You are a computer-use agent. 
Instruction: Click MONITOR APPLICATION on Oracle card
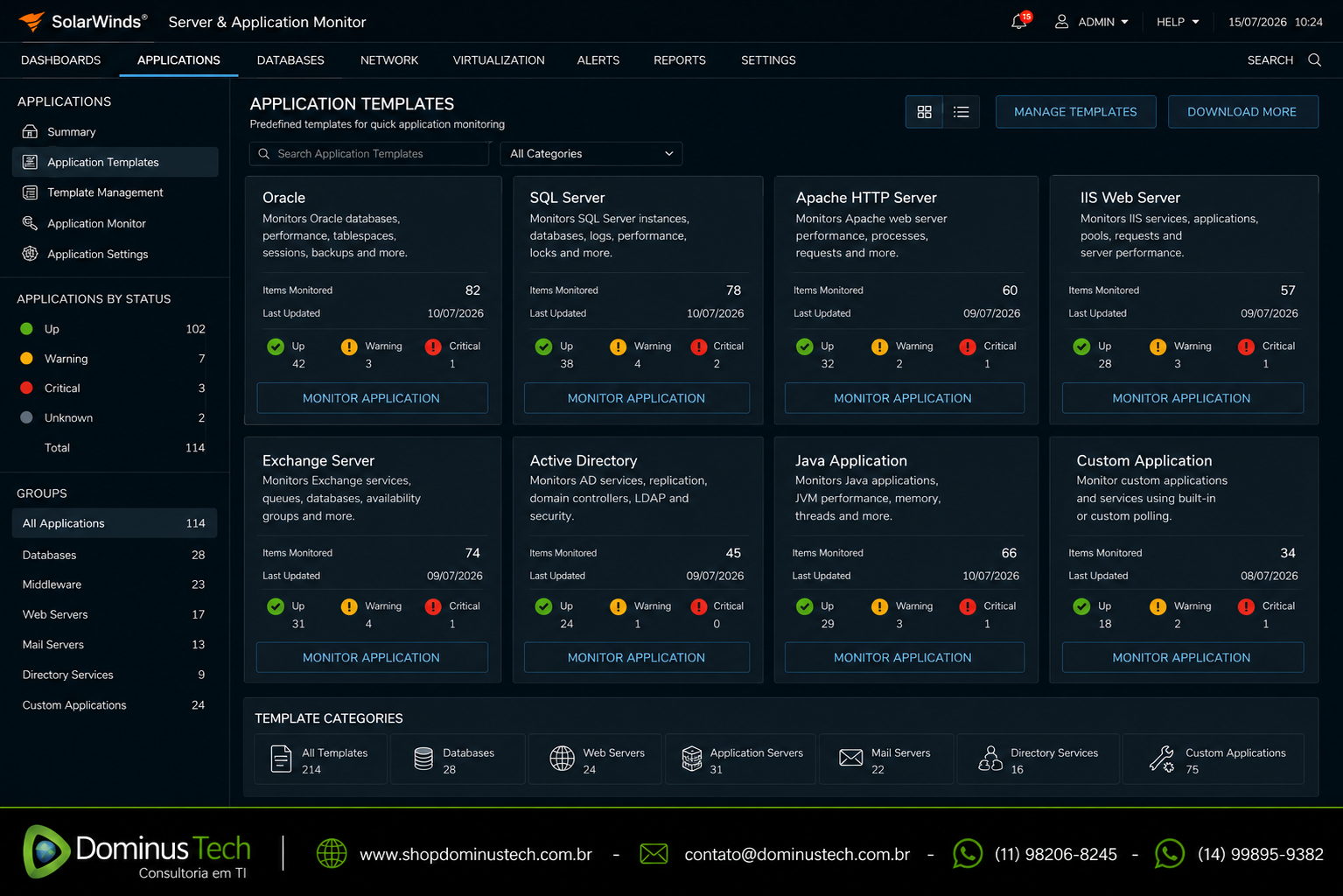(x=372, y=398)
